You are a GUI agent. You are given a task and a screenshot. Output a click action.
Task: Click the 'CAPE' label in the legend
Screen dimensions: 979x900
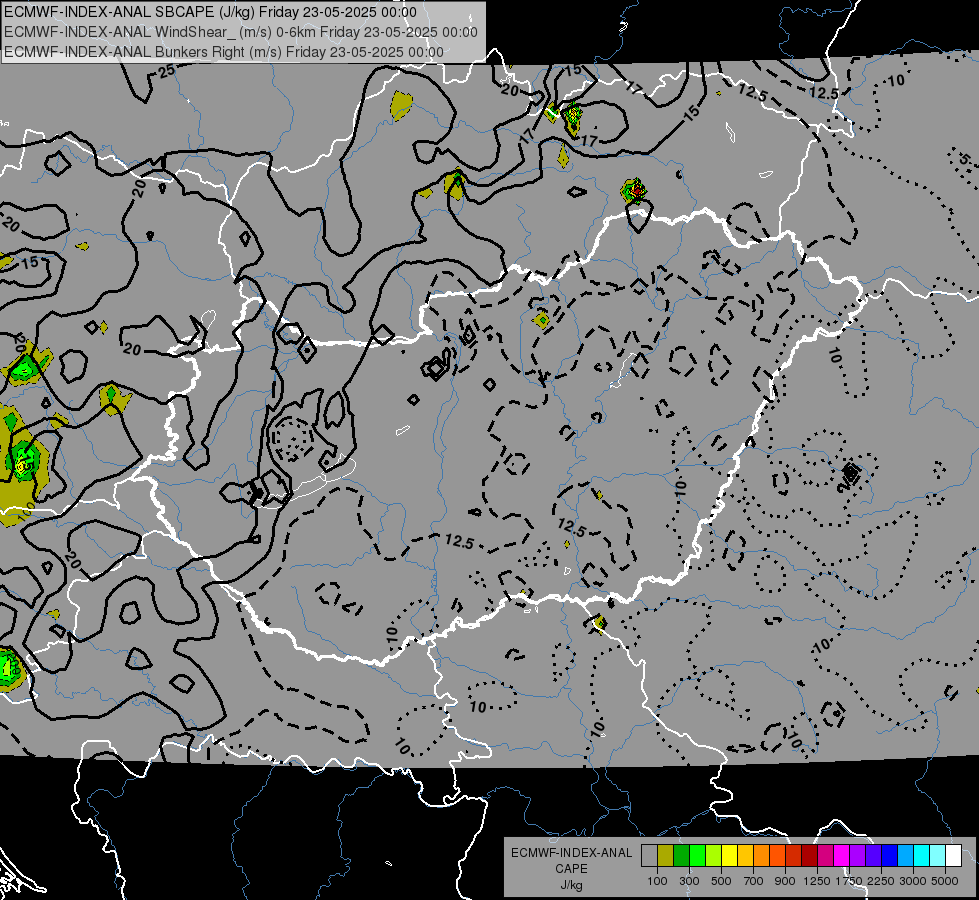pyautogui.click(x=571, y=869)
